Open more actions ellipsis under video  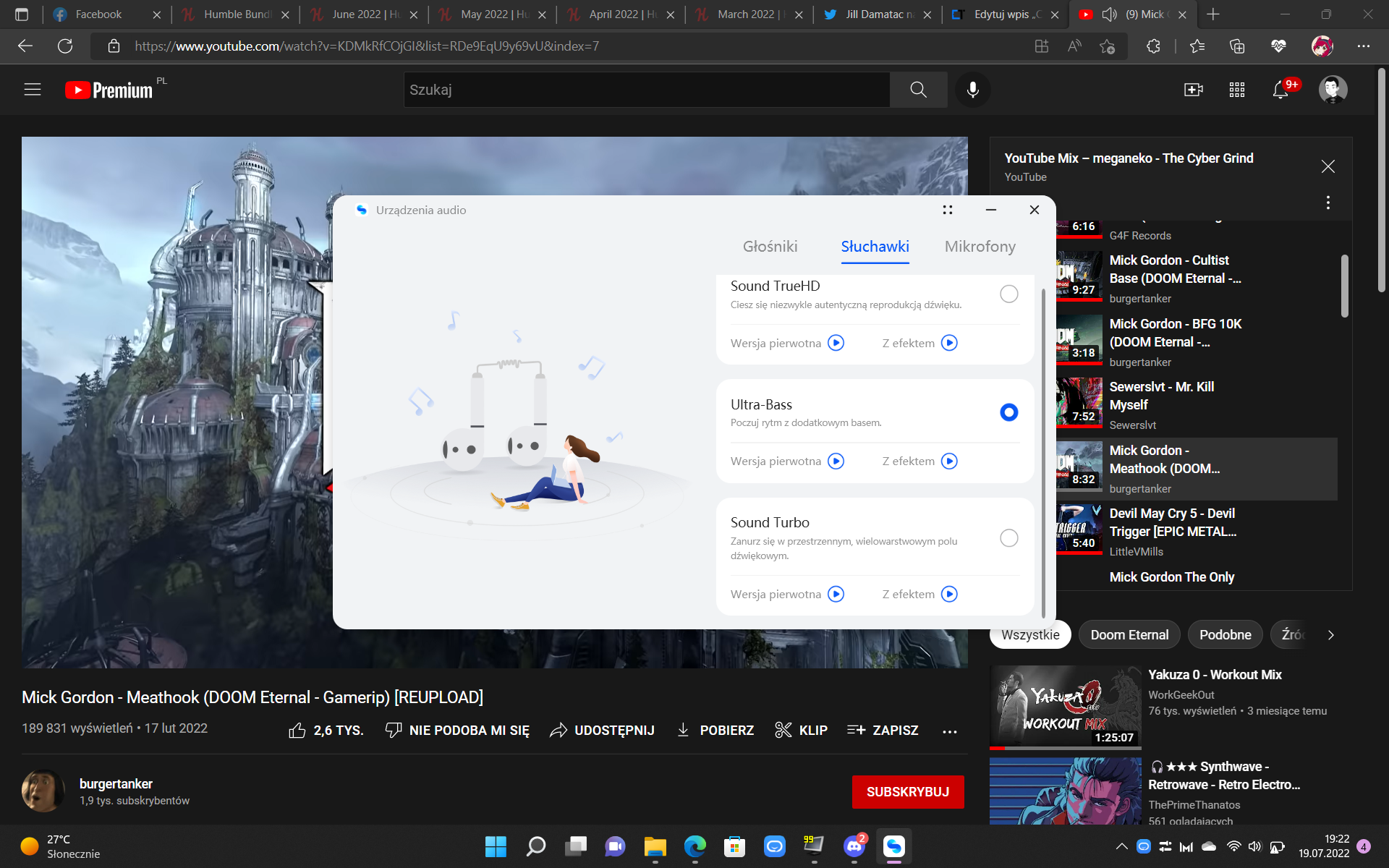950,731
